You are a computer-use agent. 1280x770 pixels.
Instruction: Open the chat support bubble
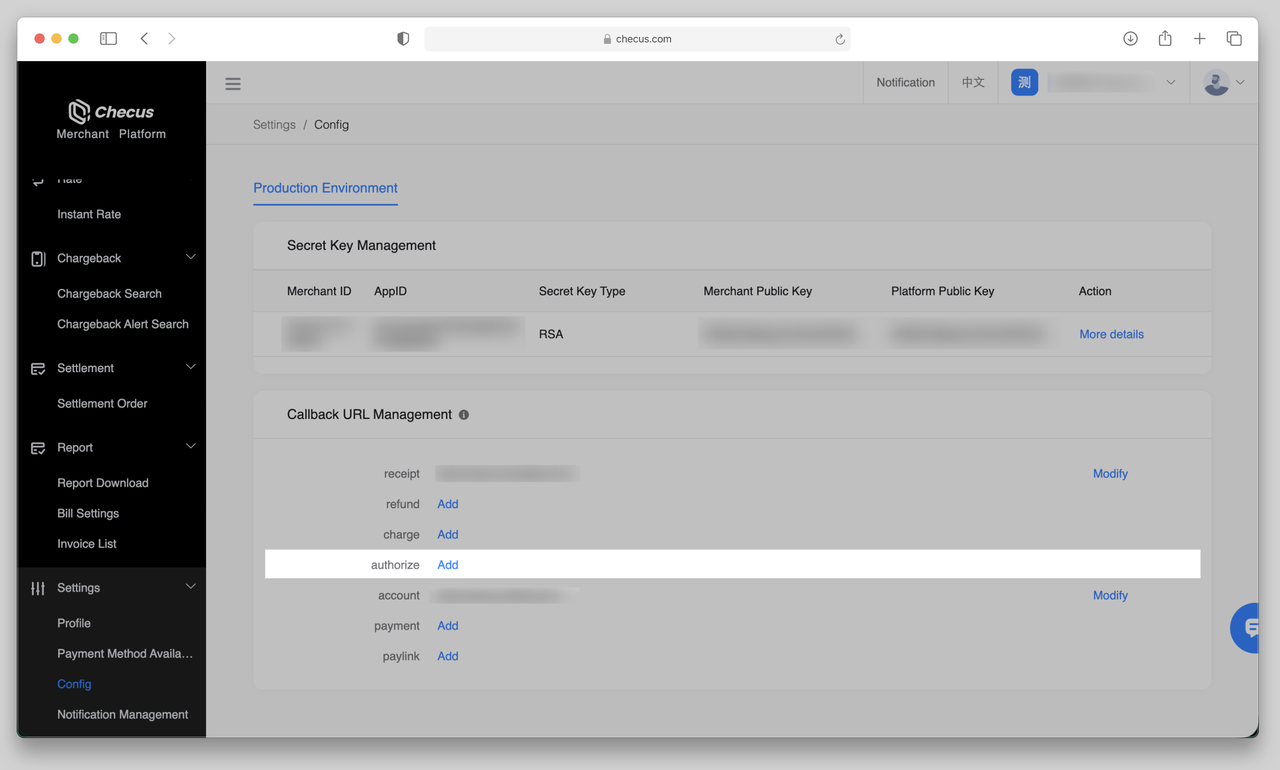pos(1249,628)
